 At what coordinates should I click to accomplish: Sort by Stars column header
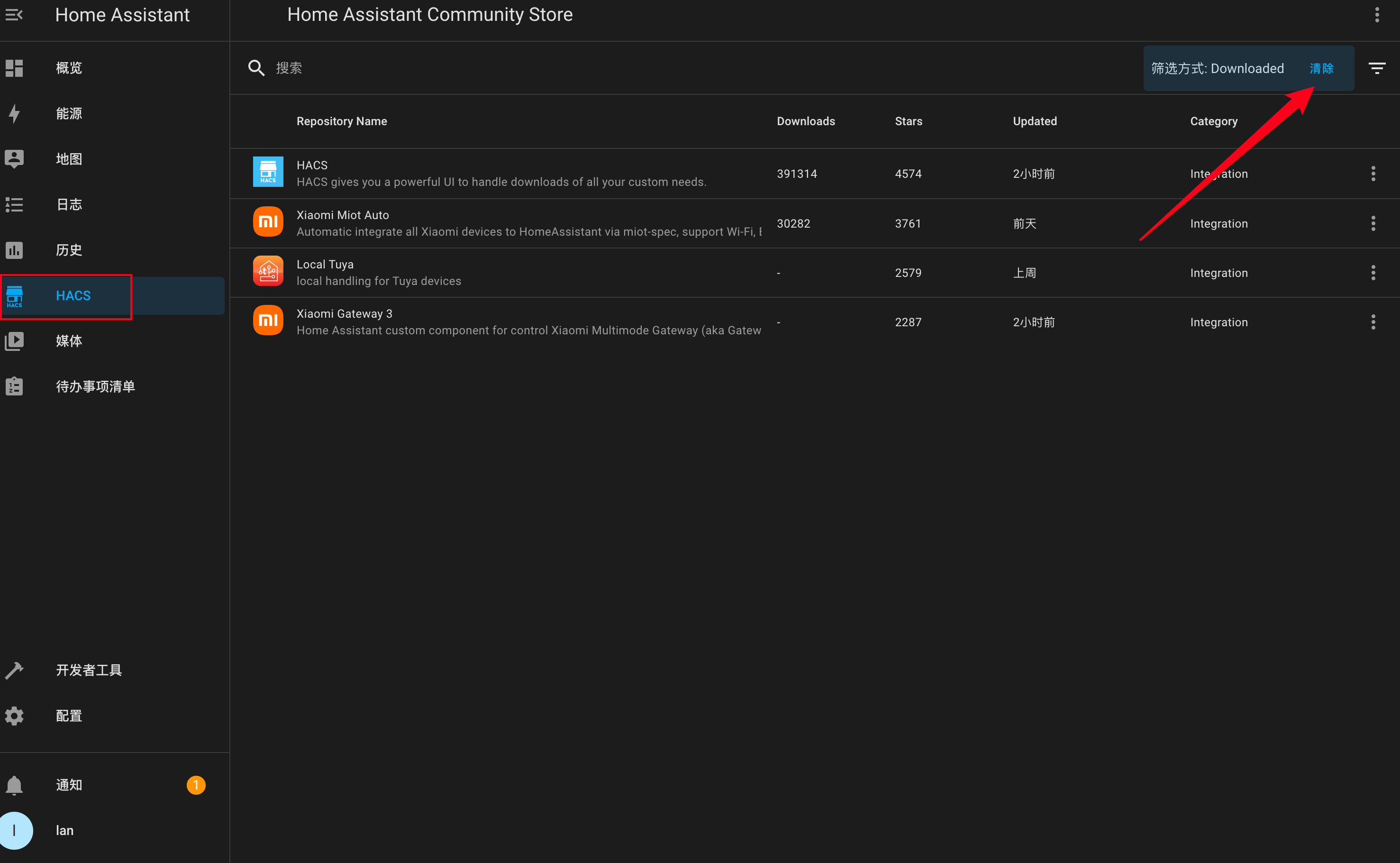point(908,121)
